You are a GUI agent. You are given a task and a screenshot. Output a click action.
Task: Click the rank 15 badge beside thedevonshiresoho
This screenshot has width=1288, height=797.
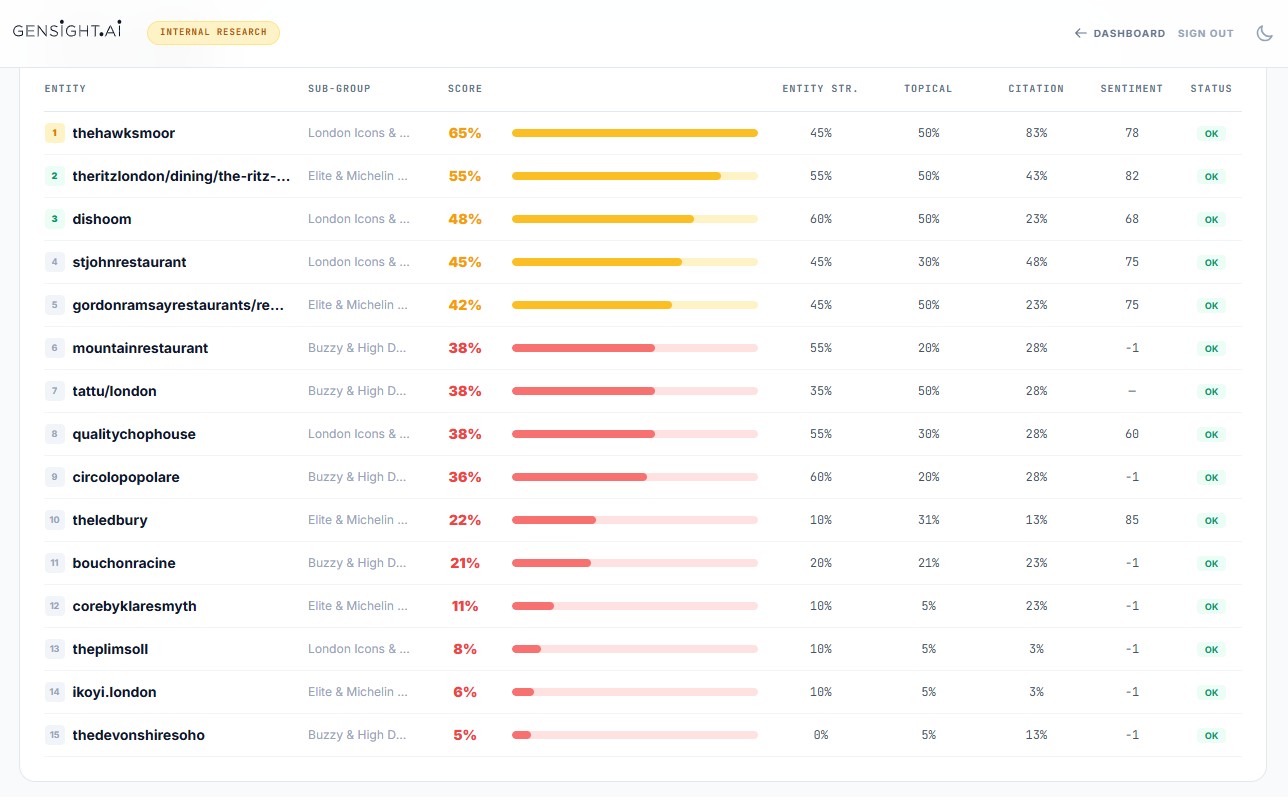pyautogui.click(x=55, y=735)
